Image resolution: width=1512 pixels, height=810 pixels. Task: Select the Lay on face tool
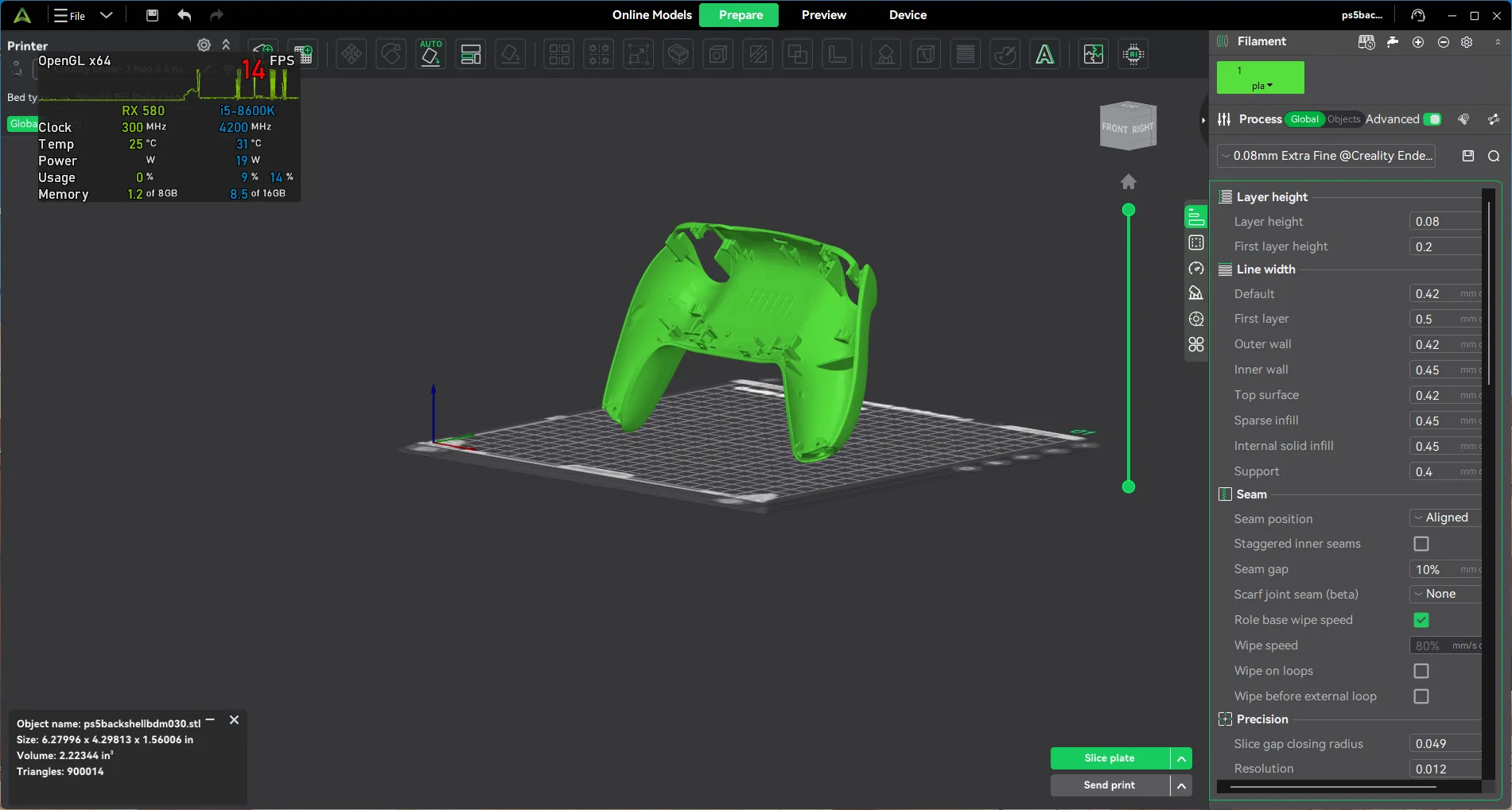511,54
